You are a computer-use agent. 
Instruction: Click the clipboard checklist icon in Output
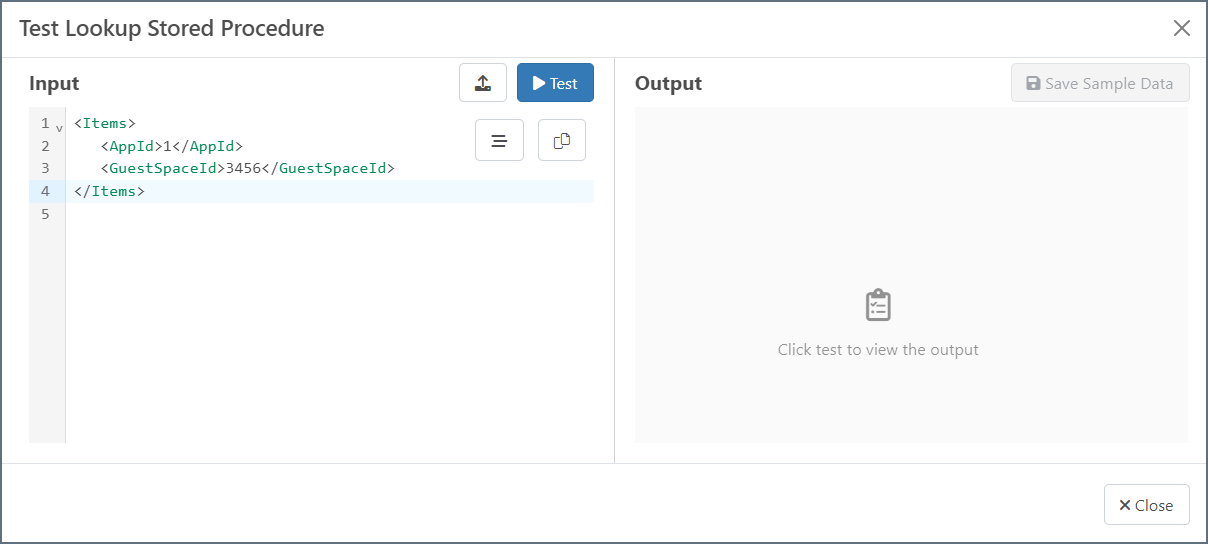tap(878, 305)
